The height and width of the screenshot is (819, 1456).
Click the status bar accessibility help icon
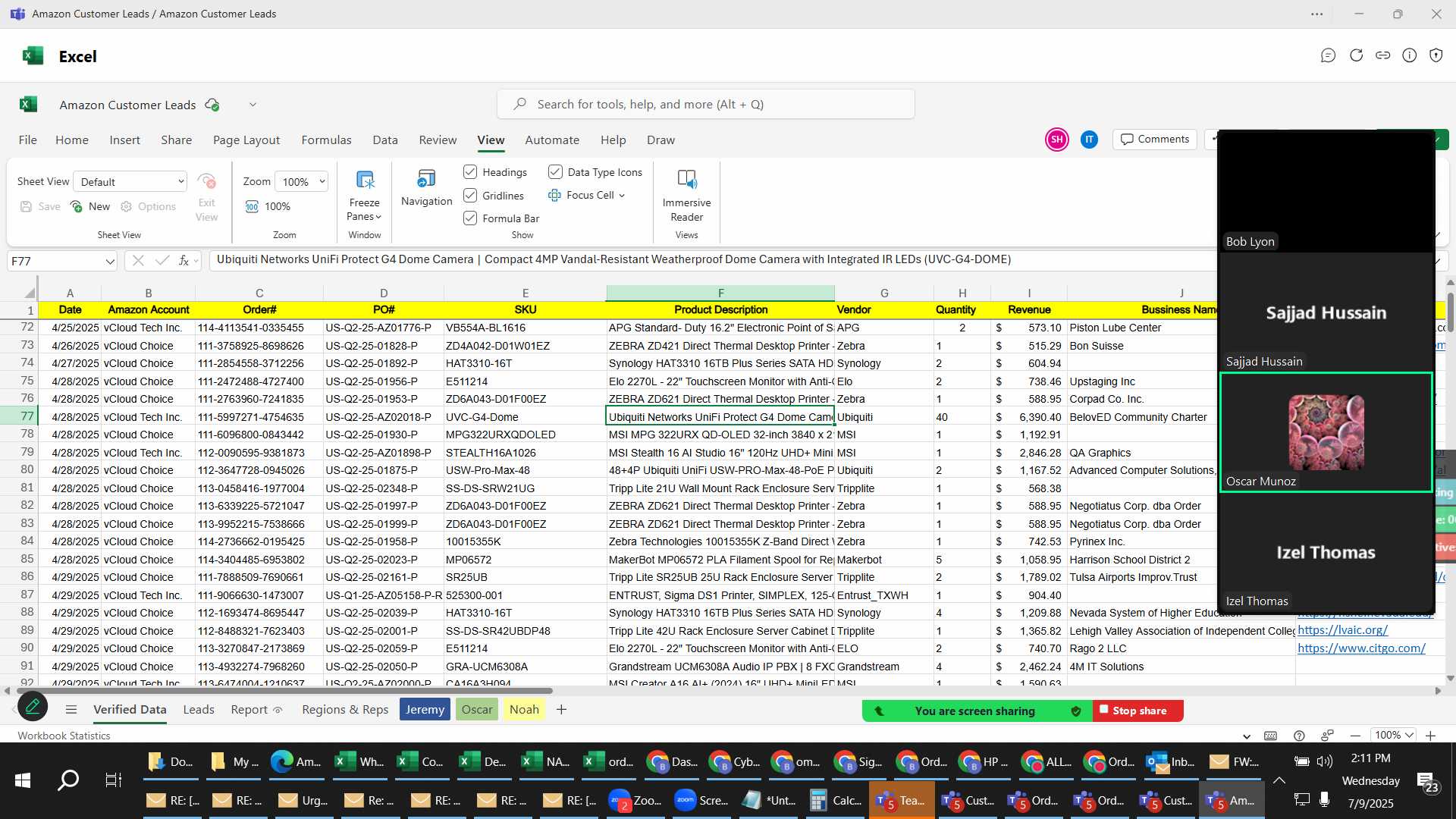pyautogui.click(x=1299, y=736)
